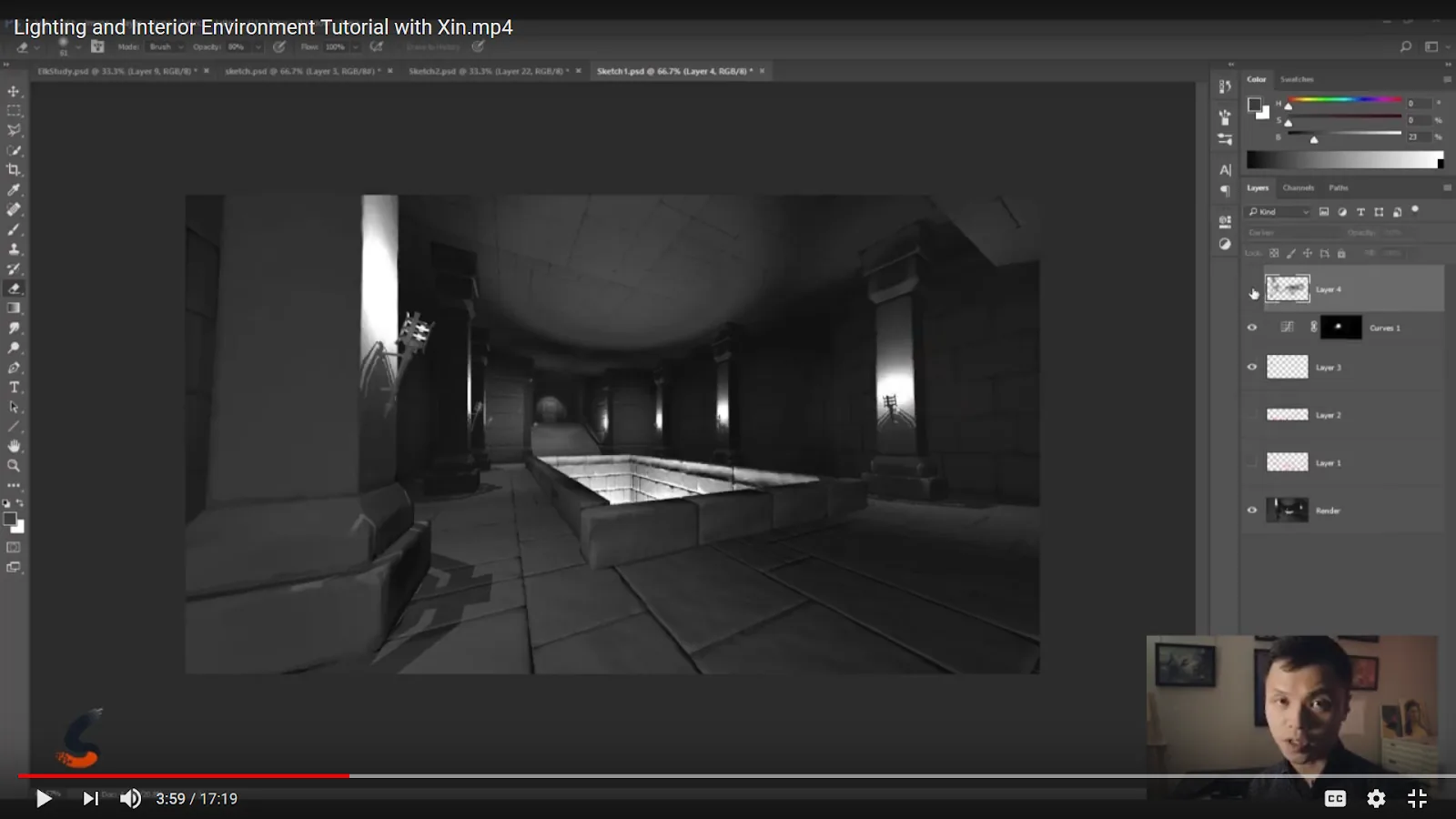Open the Color panel flyout menu

tap(1447, 79)
